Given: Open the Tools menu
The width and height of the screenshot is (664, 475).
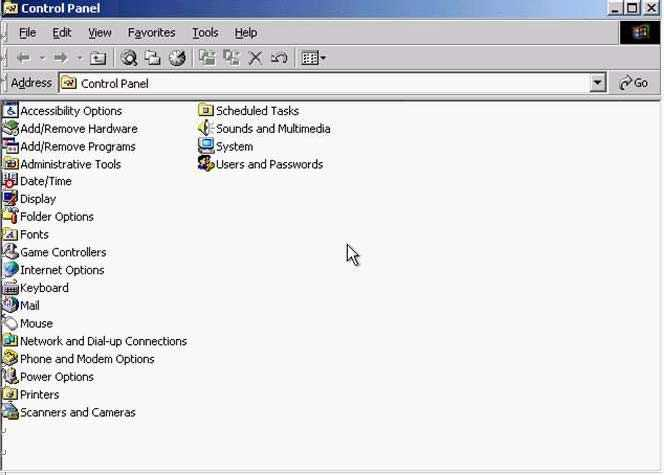Looking at the screenshot, I should tap(205, 33).
